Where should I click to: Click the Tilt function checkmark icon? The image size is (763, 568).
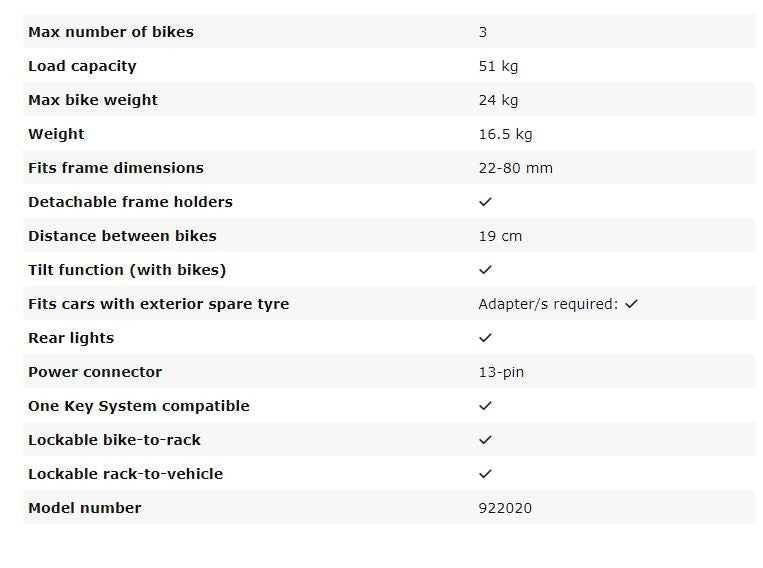click(x=485, y=270)
